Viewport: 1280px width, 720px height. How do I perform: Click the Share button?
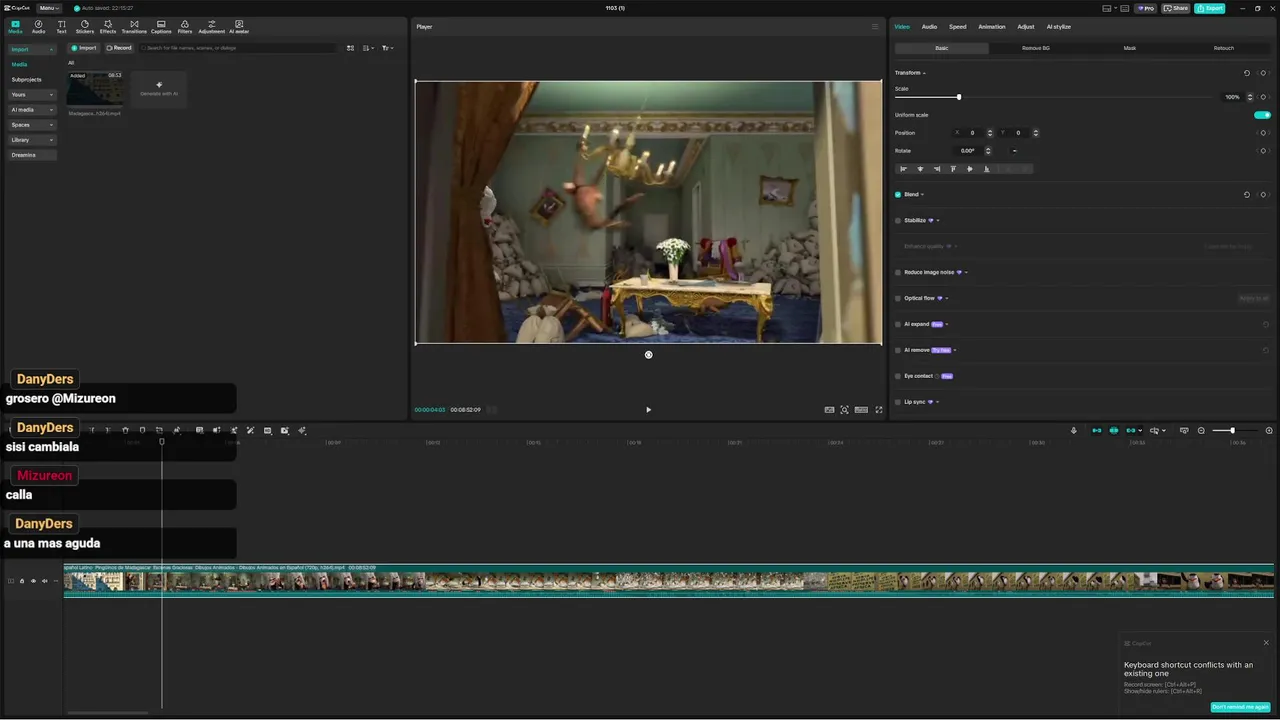(1175, 8)
